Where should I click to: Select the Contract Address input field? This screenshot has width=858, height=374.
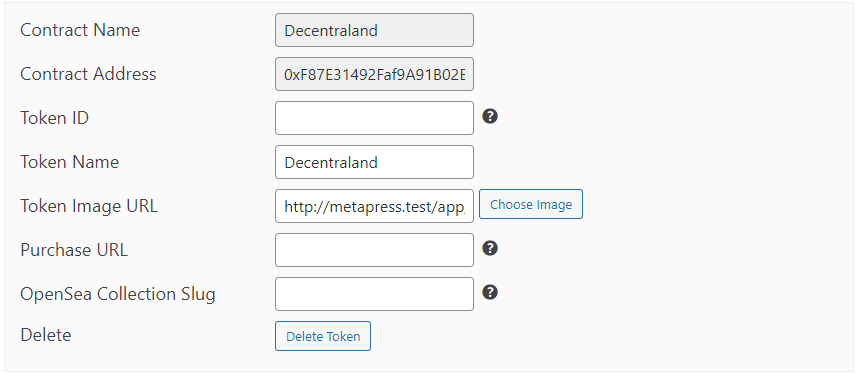[x=374, y=74]
